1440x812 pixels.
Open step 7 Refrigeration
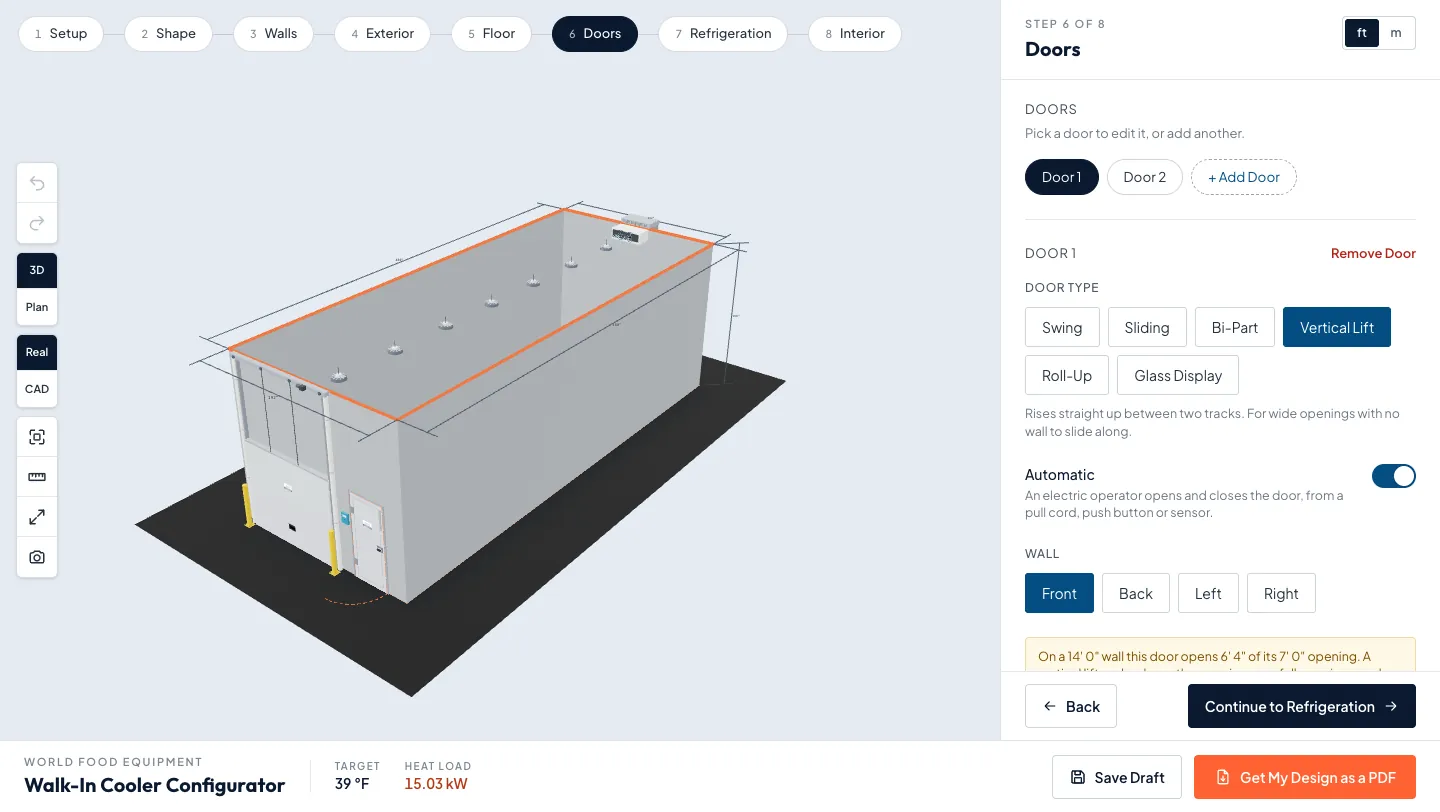(x=723, y=33)
